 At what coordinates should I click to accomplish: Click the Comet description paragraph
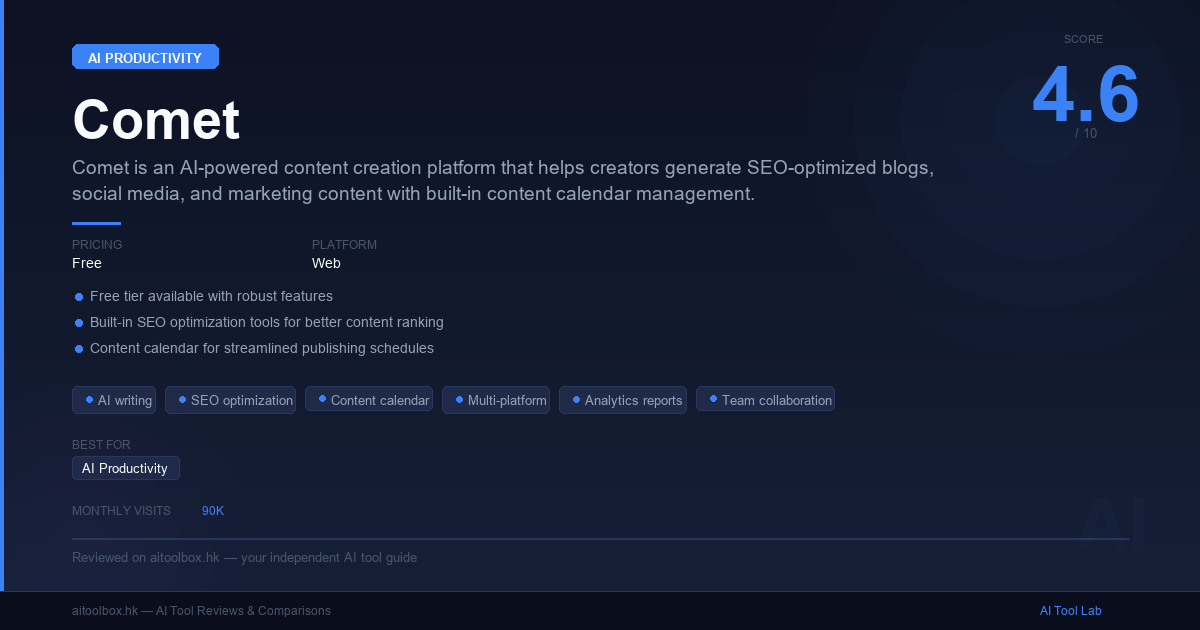point(503,180)
